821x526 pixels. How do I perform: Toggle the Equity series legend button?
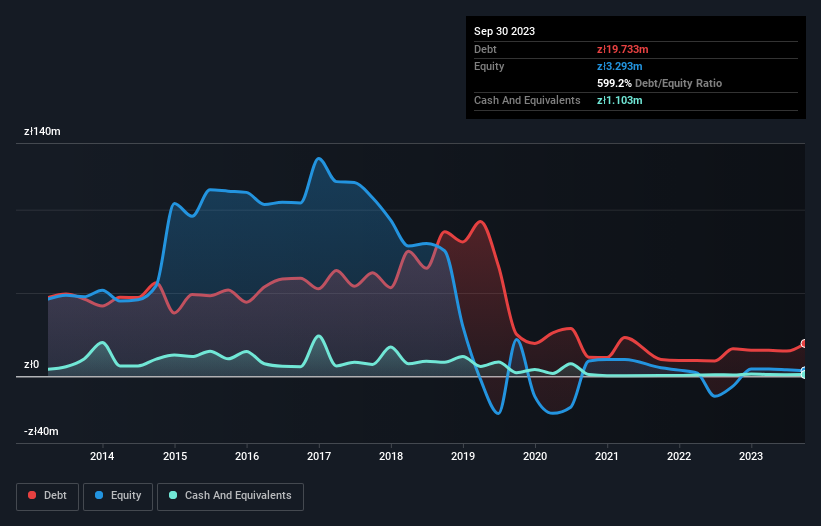point(118,496)
